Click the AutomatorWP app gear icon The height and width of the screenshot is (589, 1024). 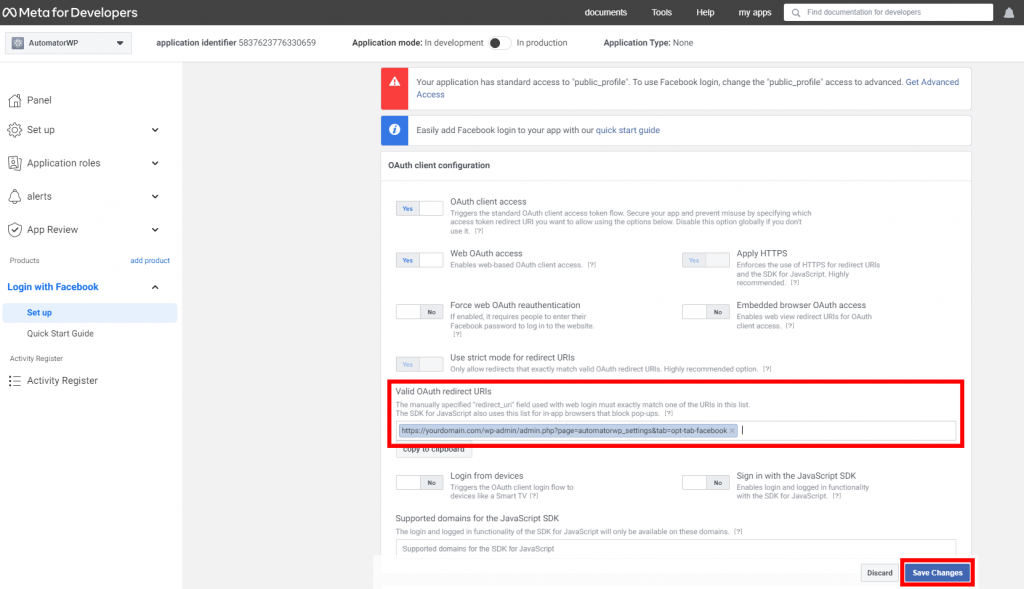click(x=18, y=43)
